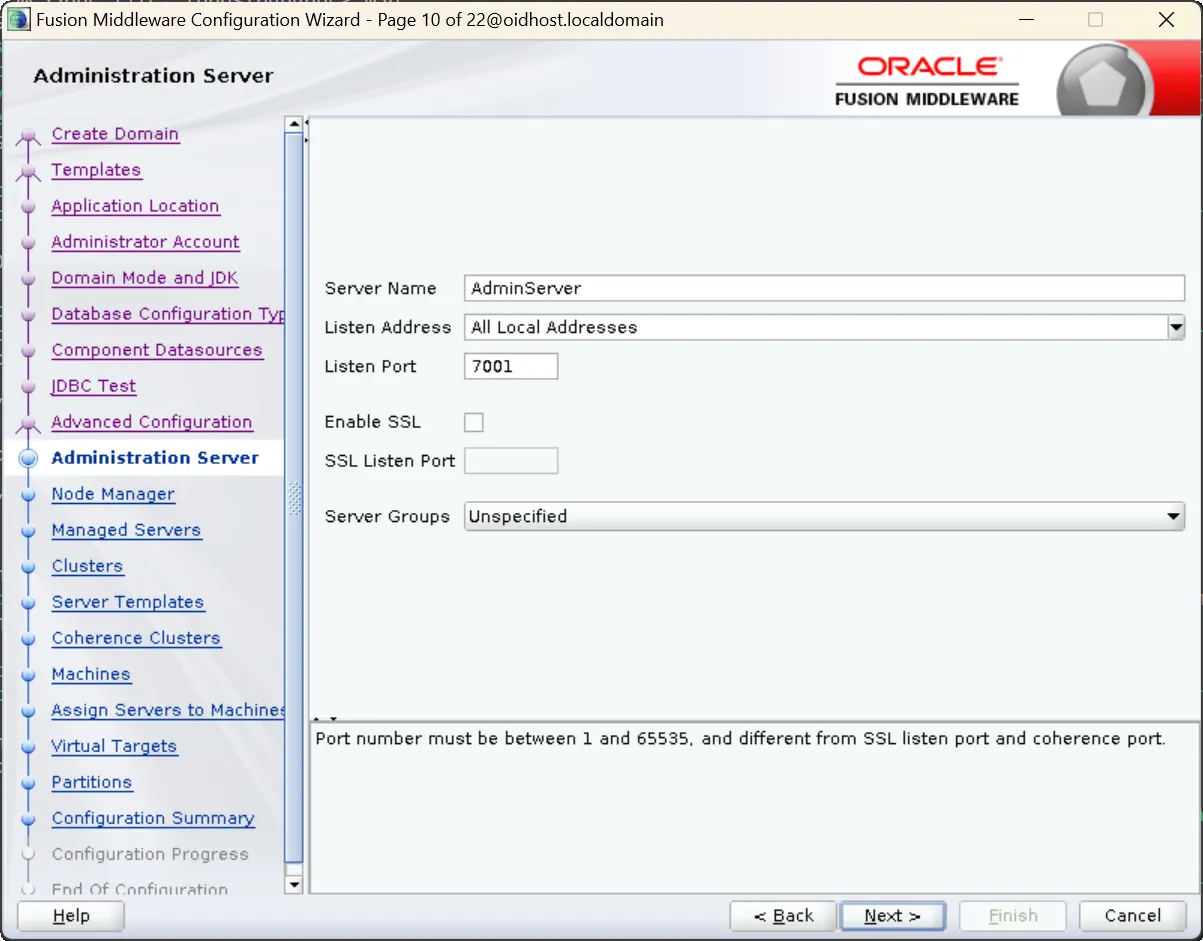Click the window icon in title bar
The width and height of the screenshot is (1203, 941).
[x=17, y=20]
